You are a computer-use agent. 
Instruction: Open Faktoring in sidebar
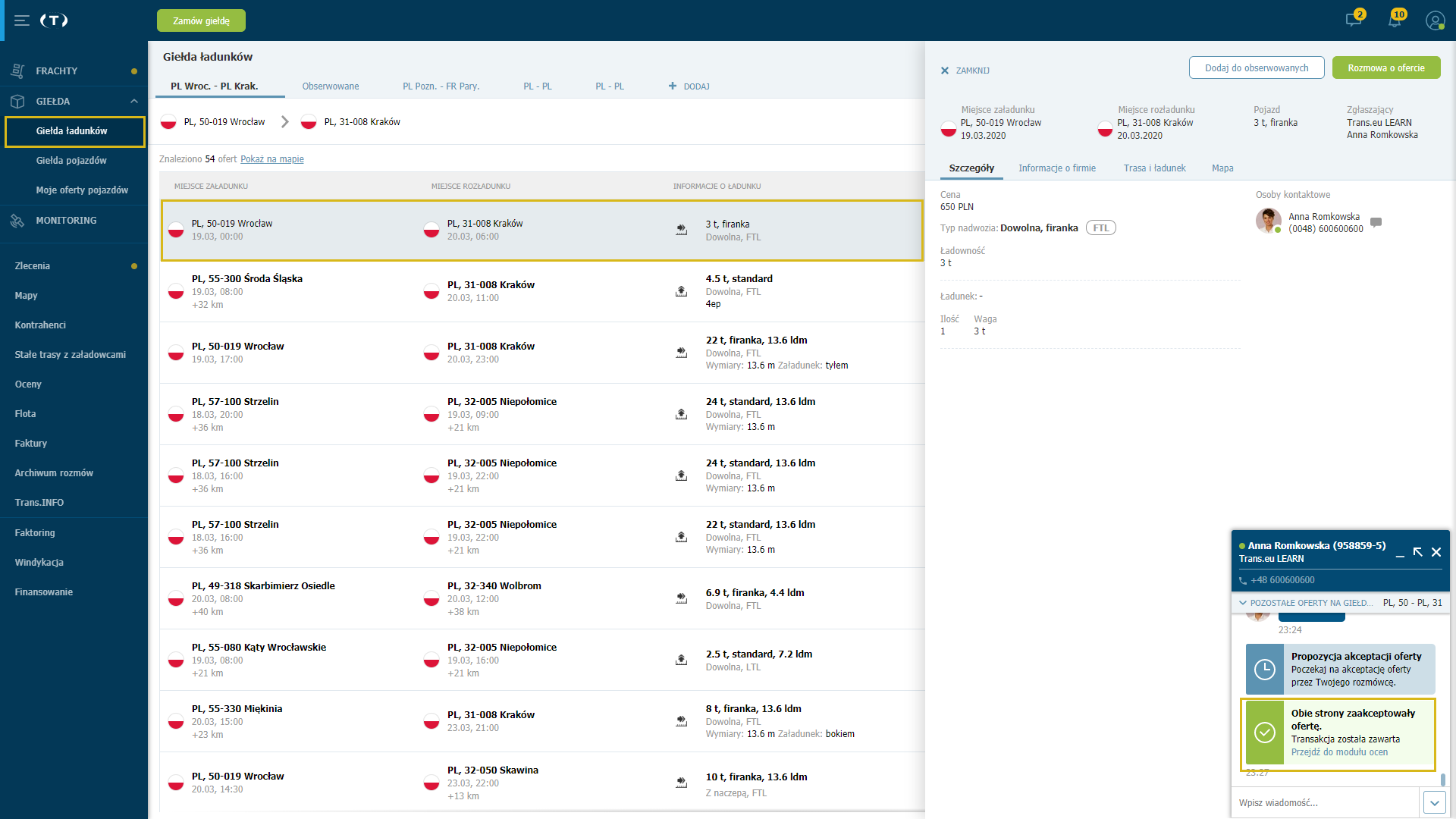[35, 532]
